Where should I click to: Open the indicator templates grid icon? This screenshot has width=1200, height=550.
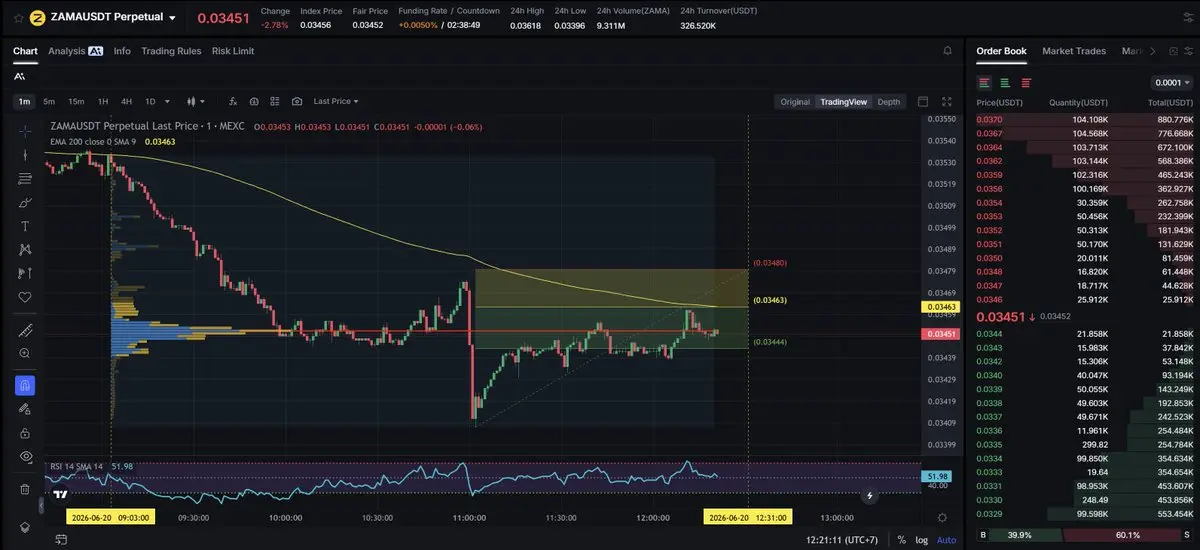pos(275,101)
